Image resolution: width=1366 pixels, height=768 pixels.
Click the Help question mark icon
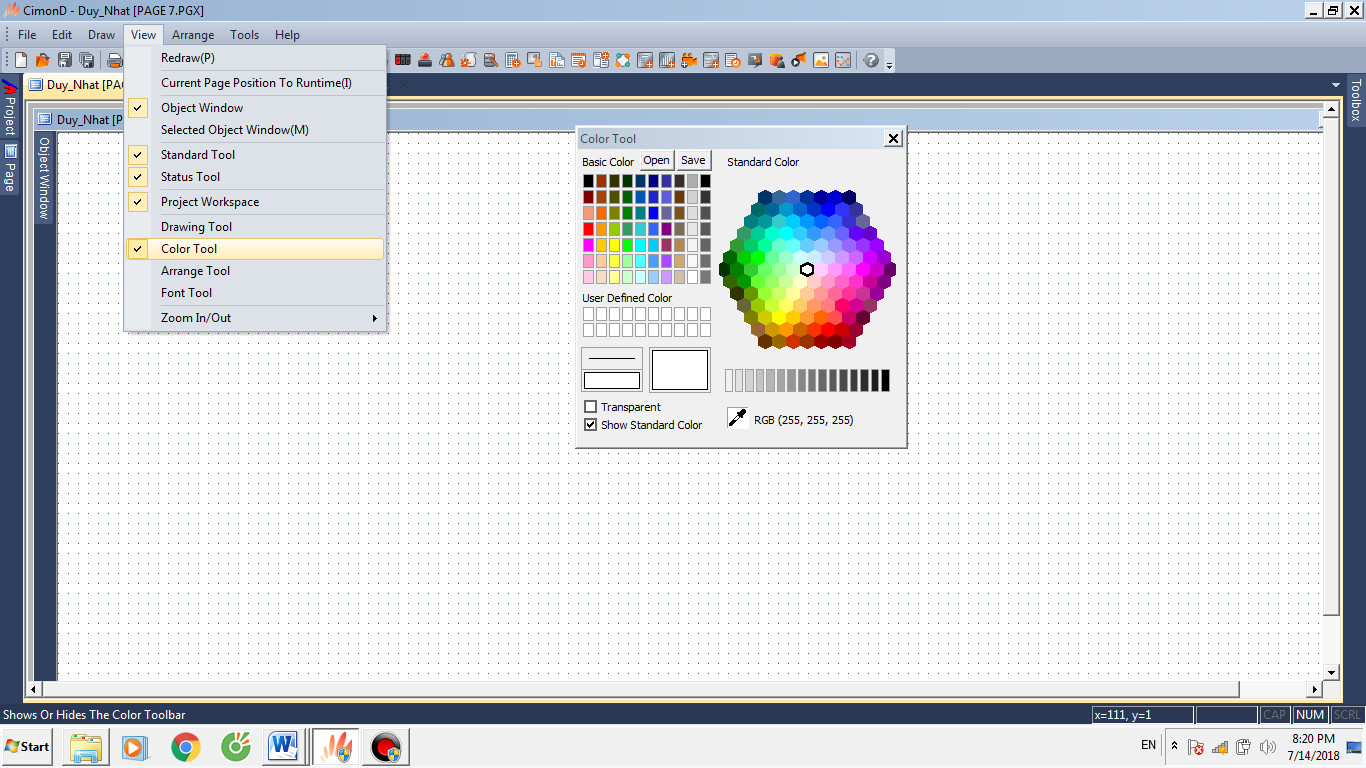[x=871, y=61]
